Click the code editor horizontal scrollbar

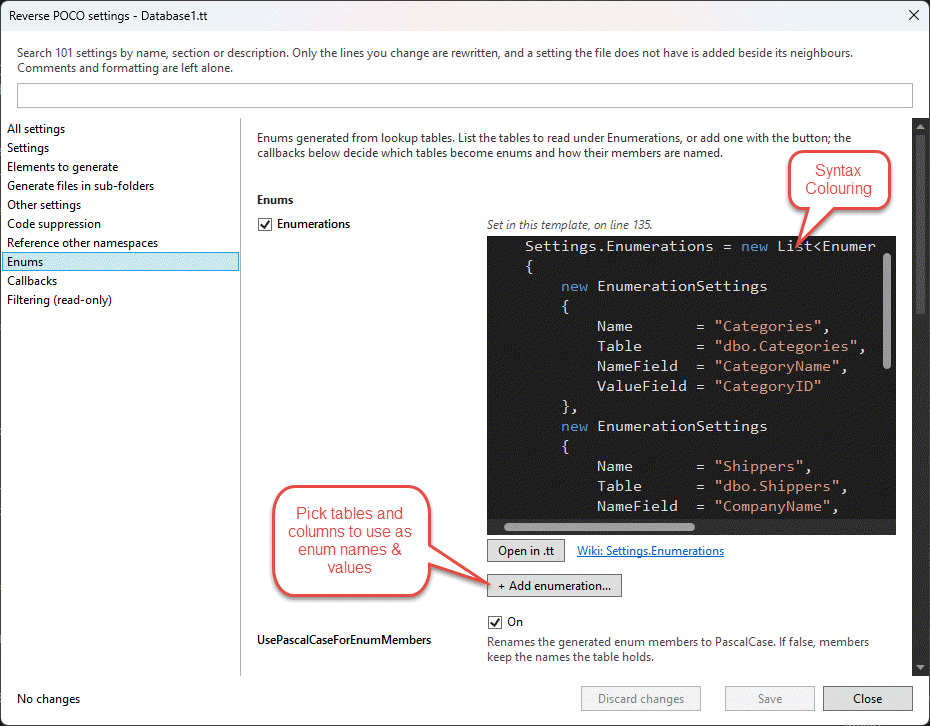pyautogui.click(x=599, y=527)
